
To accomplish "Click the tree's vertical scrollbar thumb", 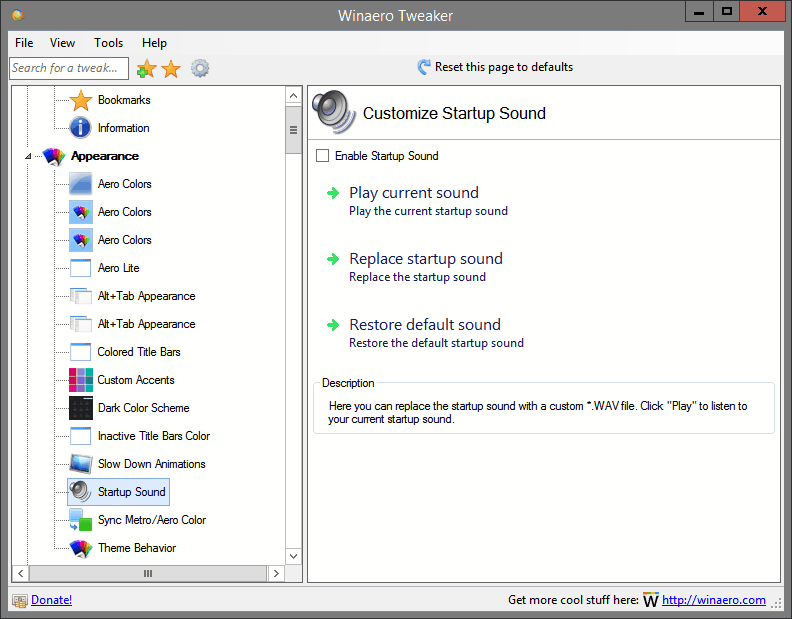I will tap(293, 130).
